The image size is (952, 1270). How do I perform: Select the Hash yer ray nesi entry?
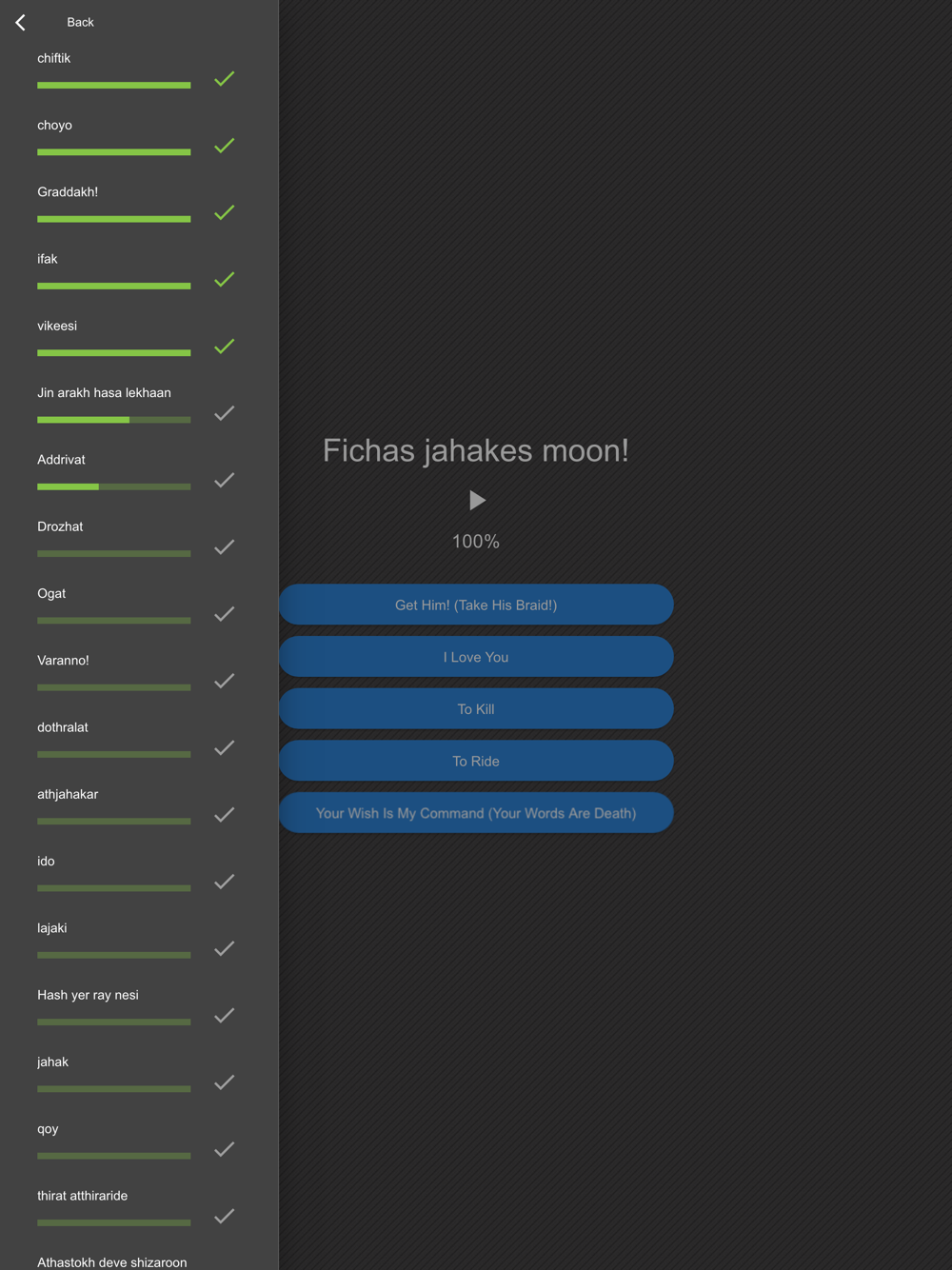point(139,1007)
